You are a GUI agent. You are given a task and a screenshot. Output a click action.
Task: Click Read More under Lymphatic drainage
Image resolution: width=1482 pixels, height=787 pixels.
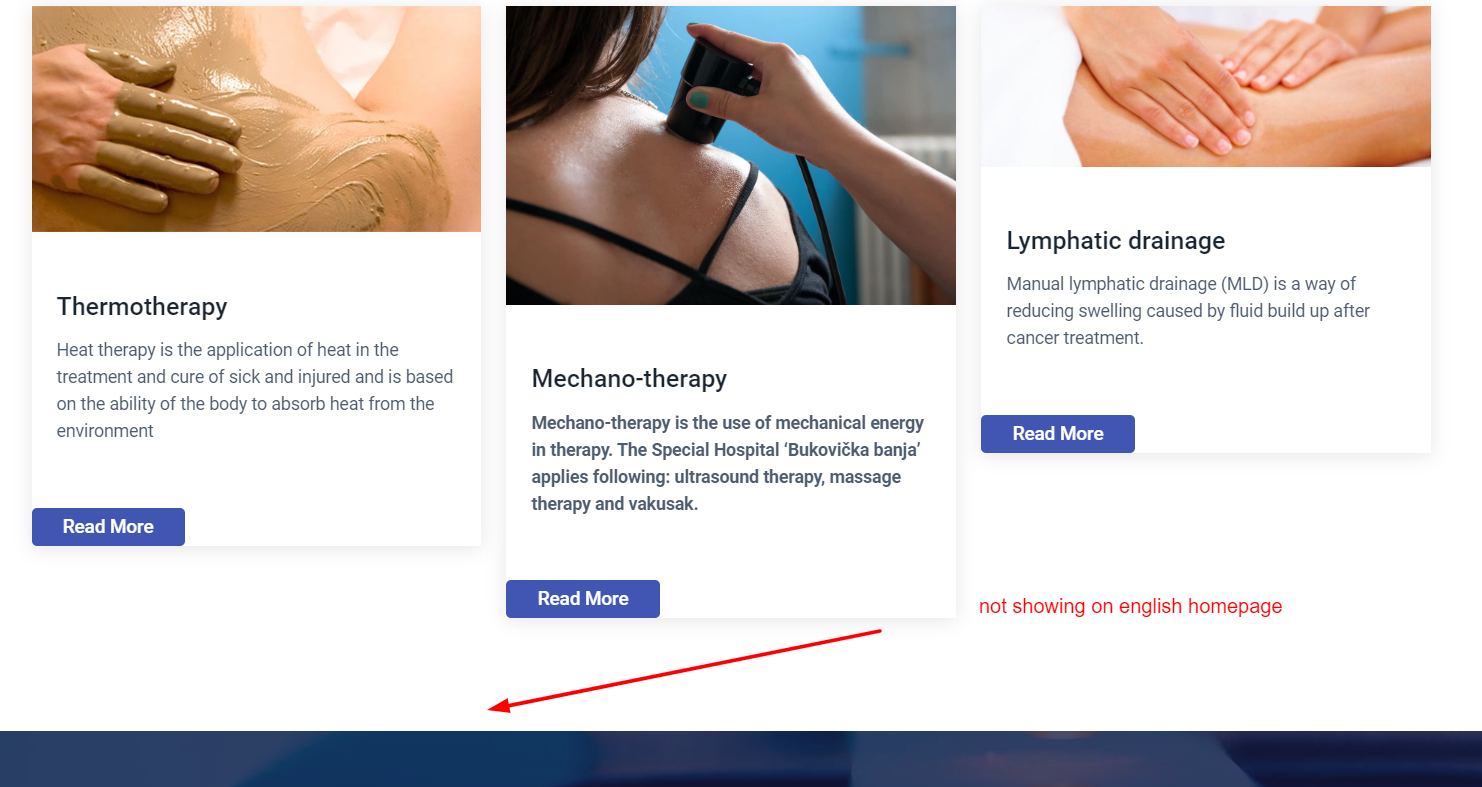click(1058, 434)
